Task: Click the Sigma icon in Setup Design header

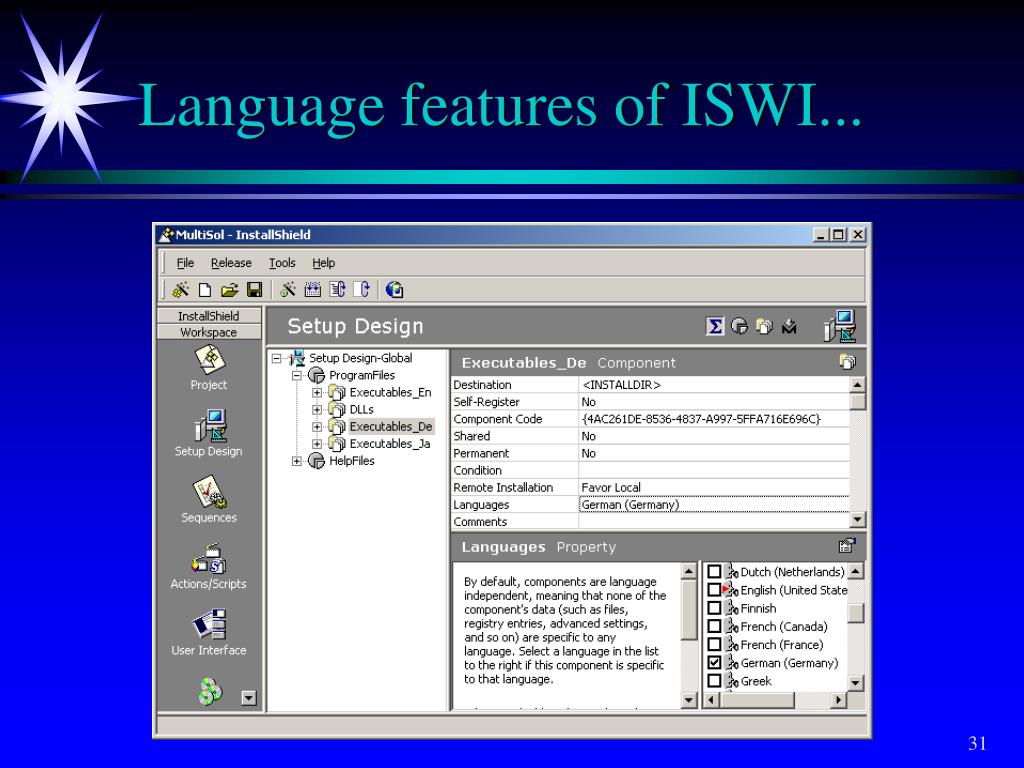Action: pyautogui.click(x=715, y=326)
